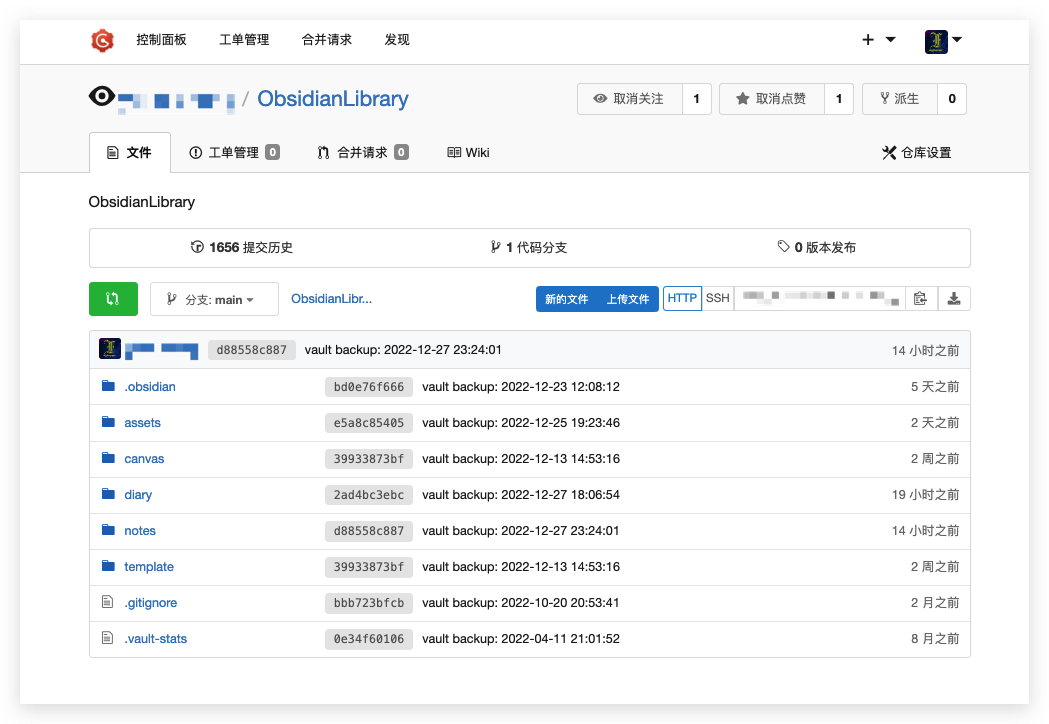View the 1656 提交历史 commit history

point(242,248)
